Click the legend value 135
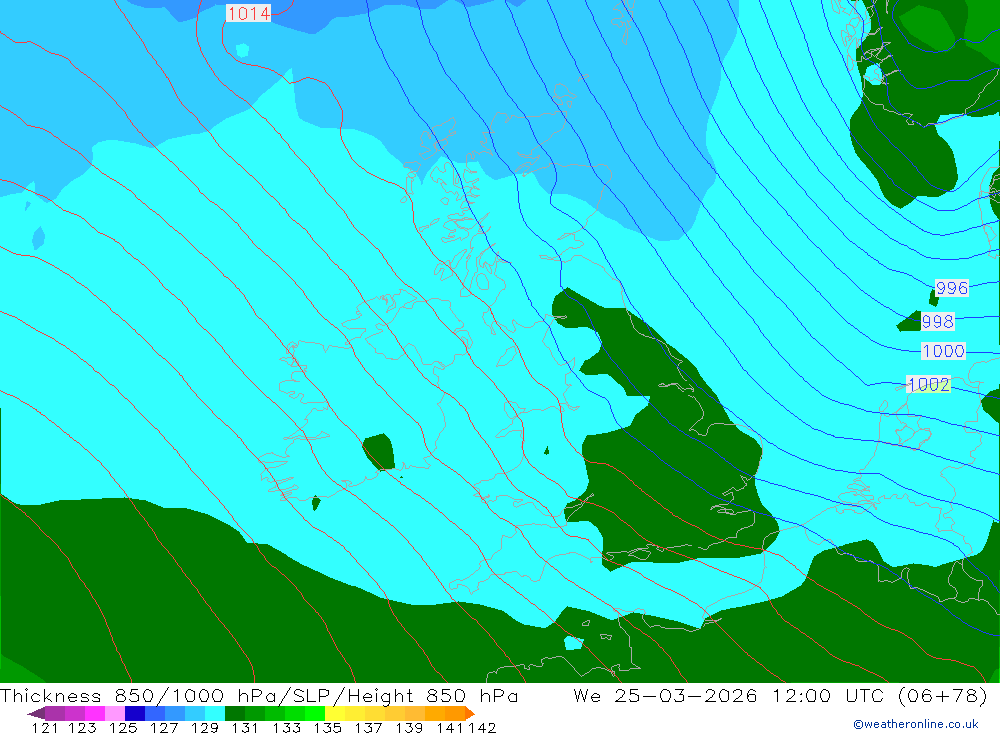Screen dimensions: 1000x733 [x=327, y=727]
